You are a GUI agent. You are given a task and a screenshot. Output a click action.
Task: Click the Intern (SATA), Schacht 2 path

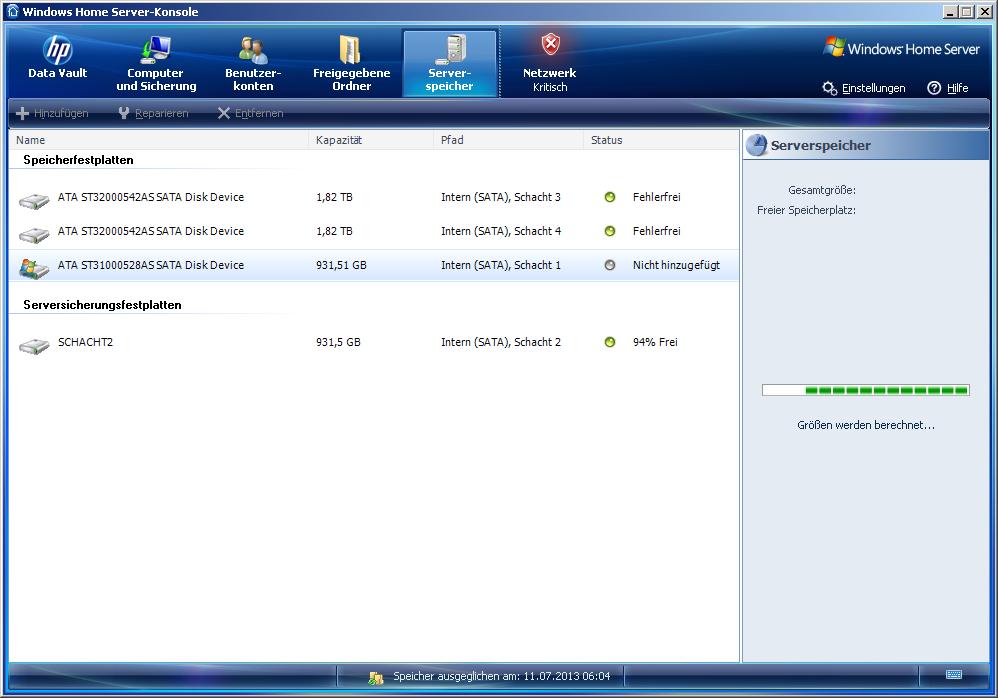click(x=501, y=342)
